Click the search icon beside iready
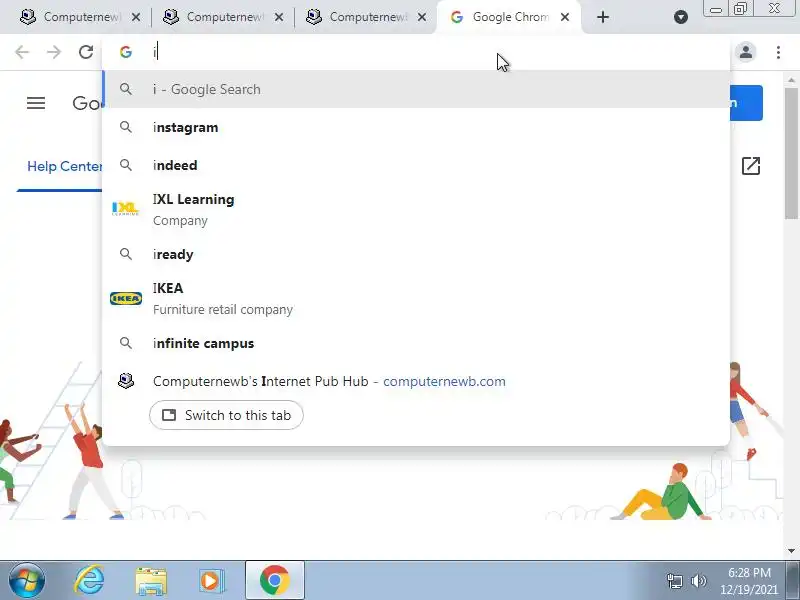 [x=126, y=254]
